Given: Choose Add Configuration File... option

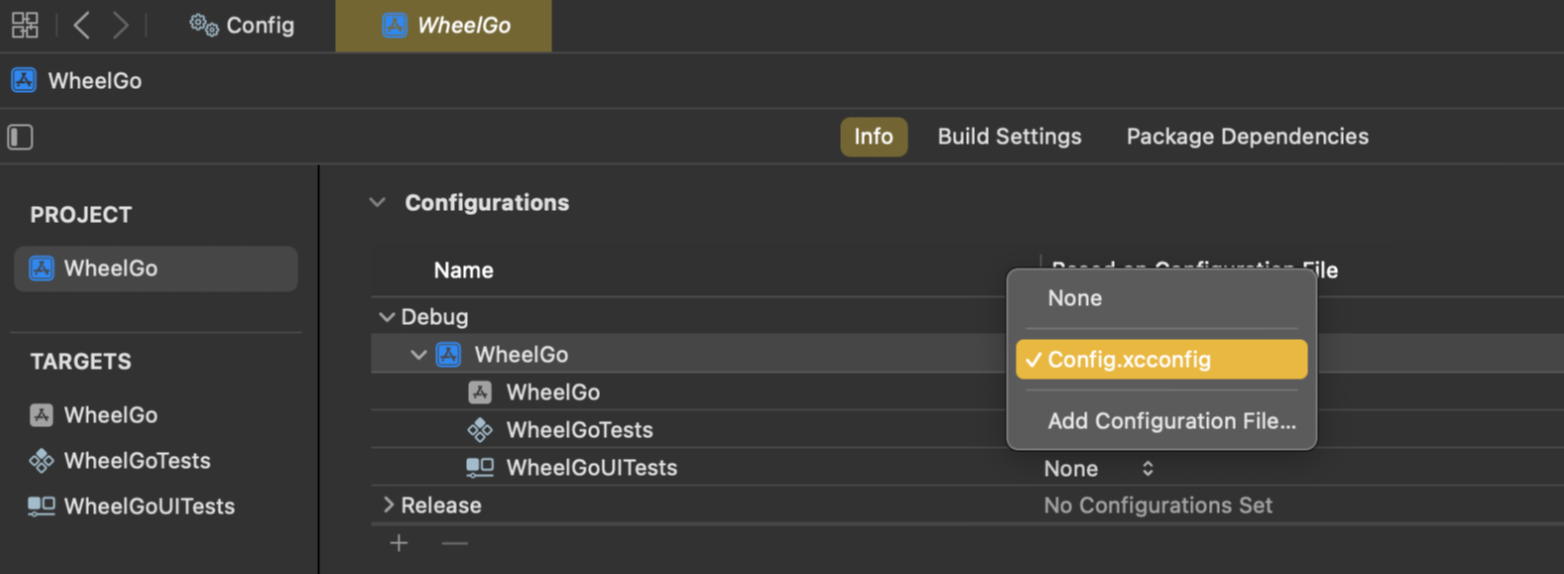Looking at the screenshot, I should (x=1171, y=421).
